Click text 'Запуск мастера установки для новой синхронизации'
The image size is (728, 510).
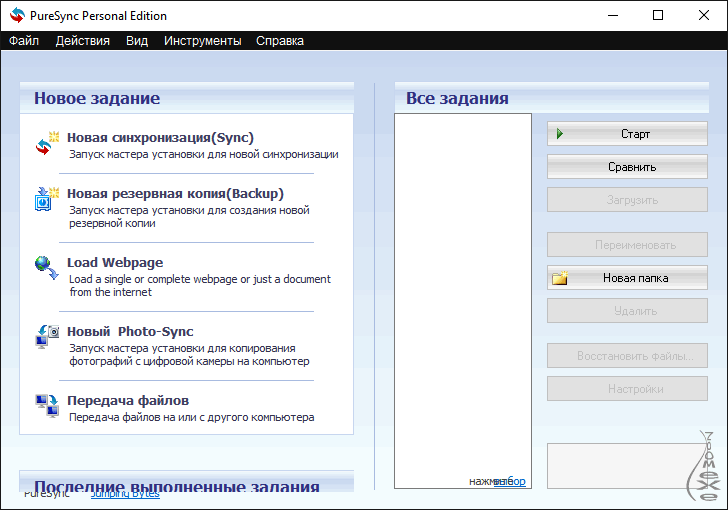pos(204,154)
